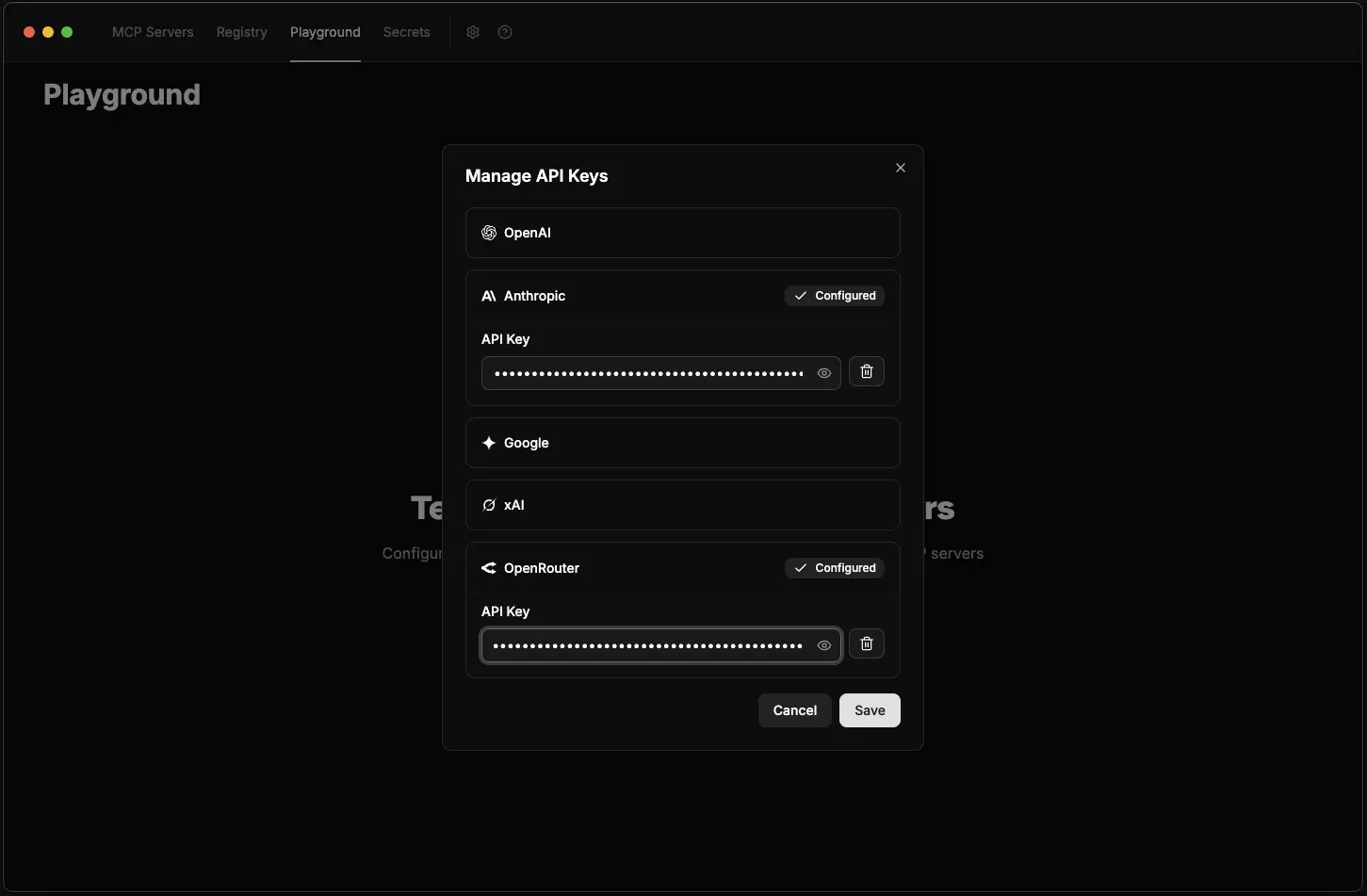Reveal the Anthropic API key with the eye toggle
The image size is (1367, 896).
tap(824, 373)
